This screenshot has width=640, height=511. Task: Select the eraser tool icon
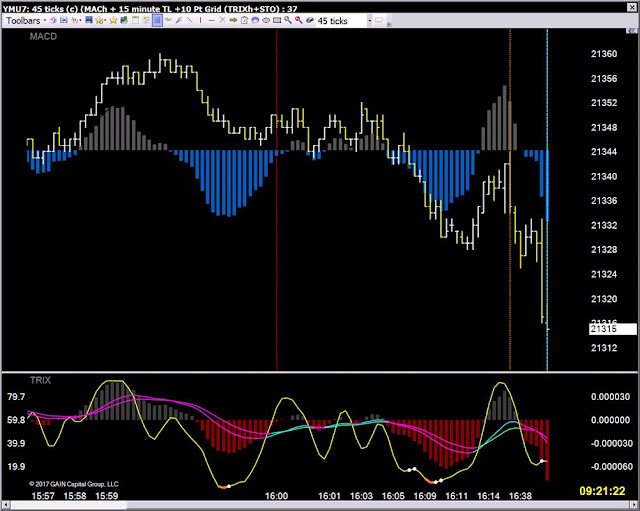[x=310, y=20]
